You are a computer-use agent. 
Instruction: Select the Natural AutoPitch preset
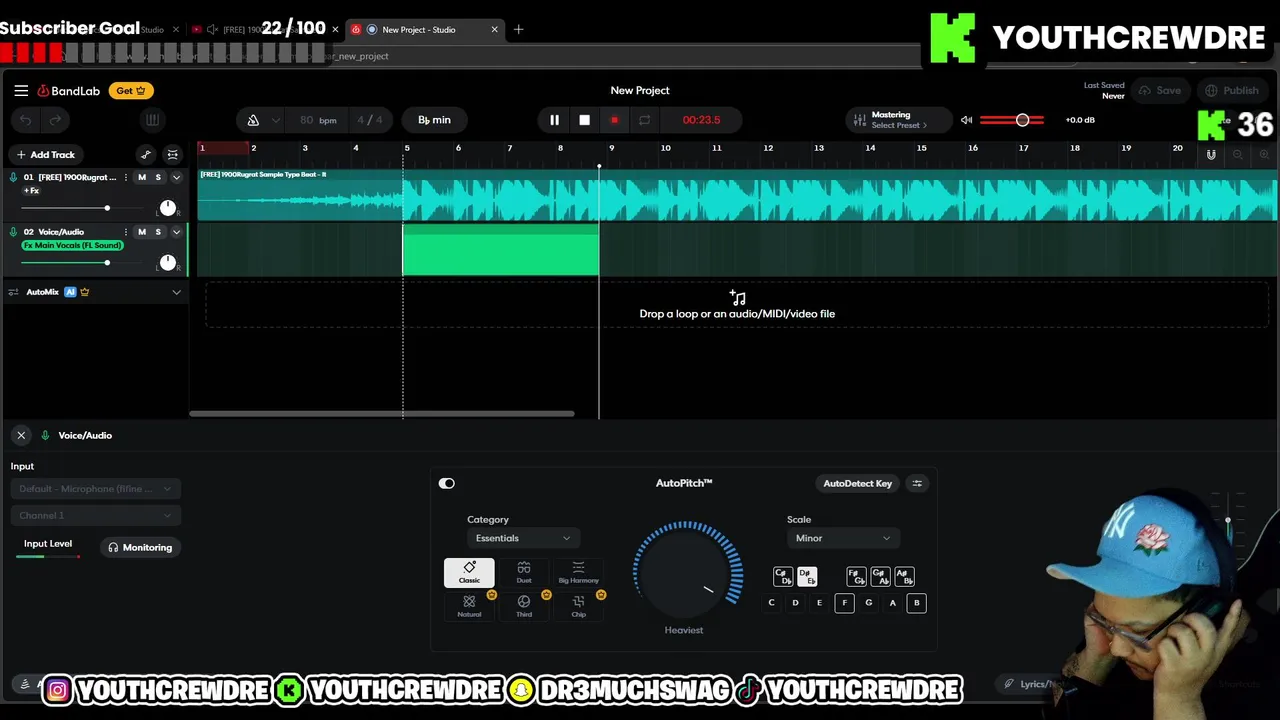[469, 606]
